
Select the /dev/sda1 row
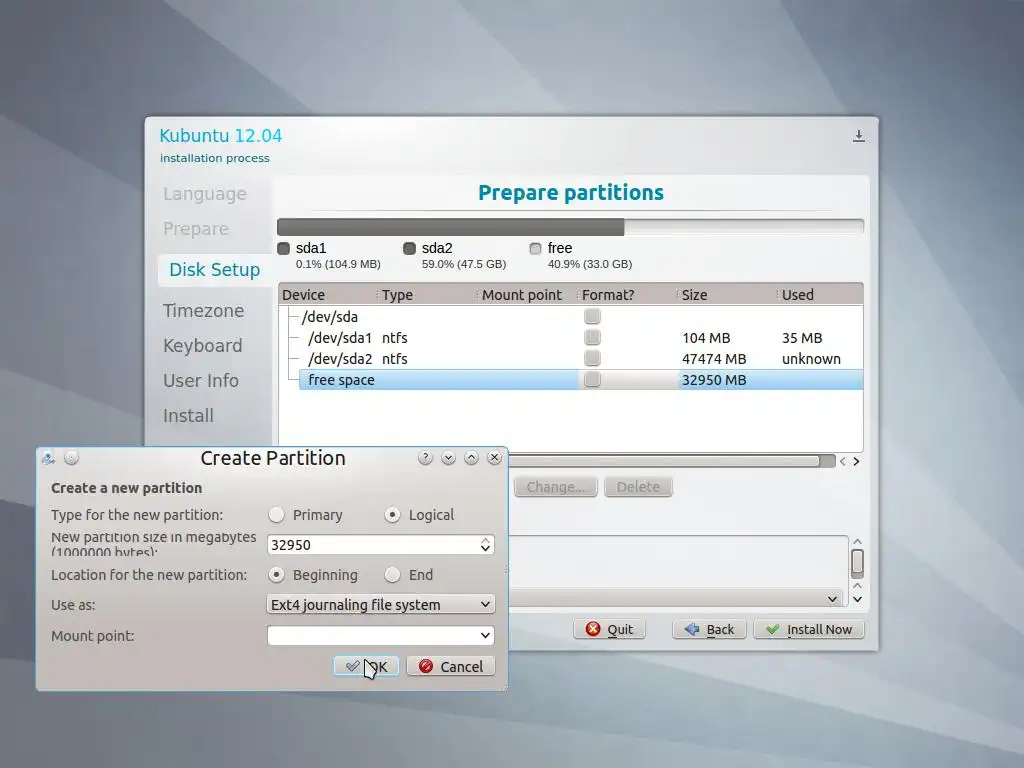pos(571,338)
